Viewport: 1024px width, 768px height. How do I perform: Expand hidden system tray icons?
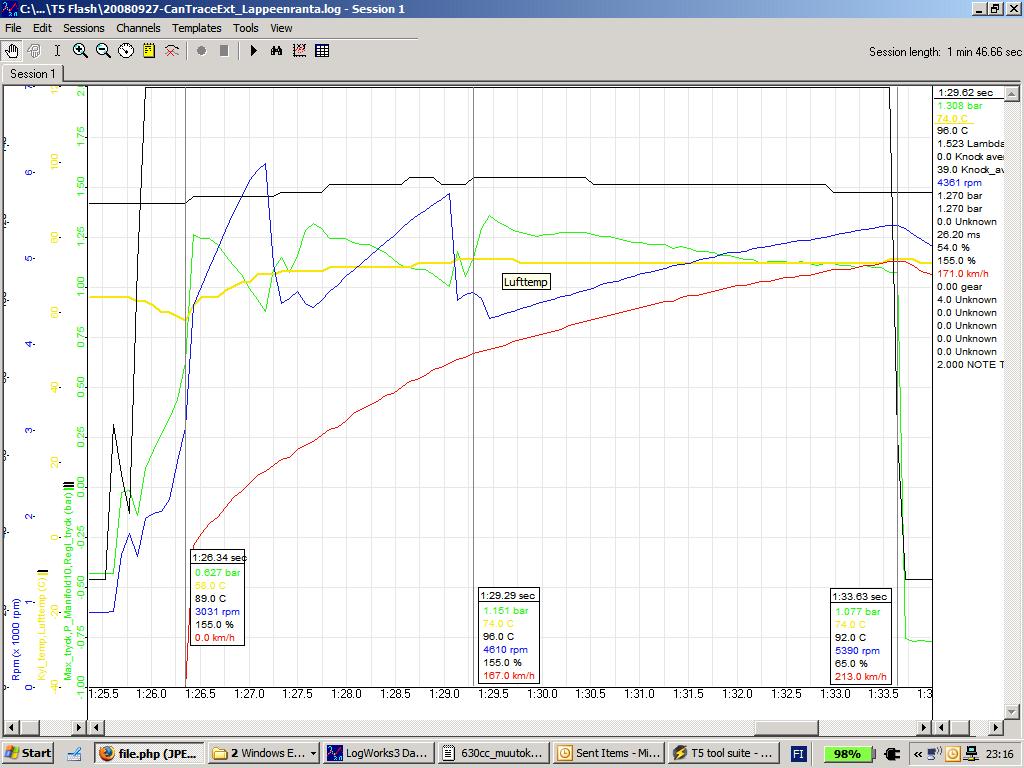[919, 754]
